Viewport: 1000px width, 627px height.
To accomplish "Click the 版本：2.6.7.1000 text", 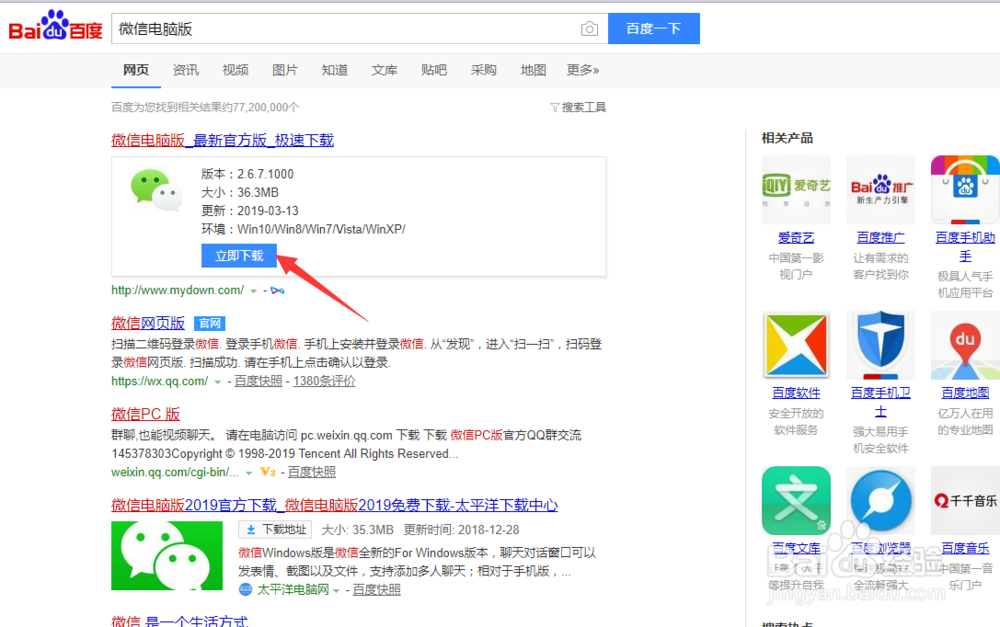I will click(247, 174).
